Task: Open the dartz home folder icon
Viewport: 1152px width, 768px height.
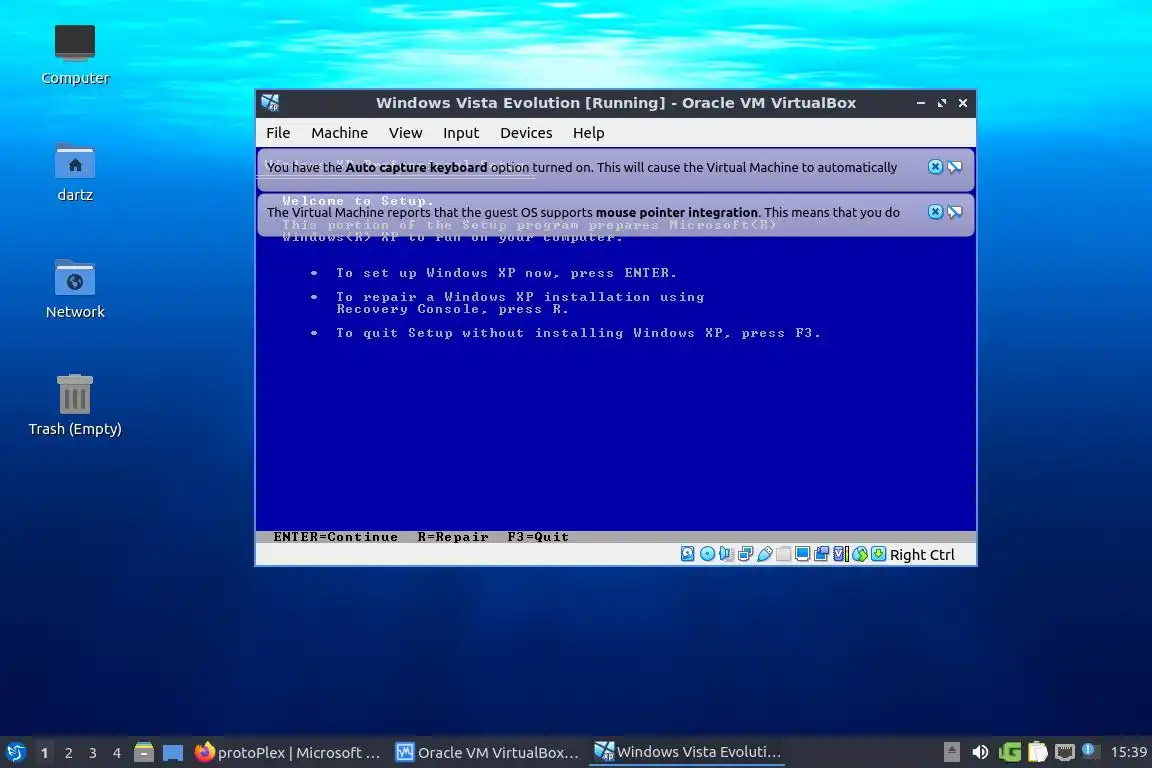Action: [75, 172]
